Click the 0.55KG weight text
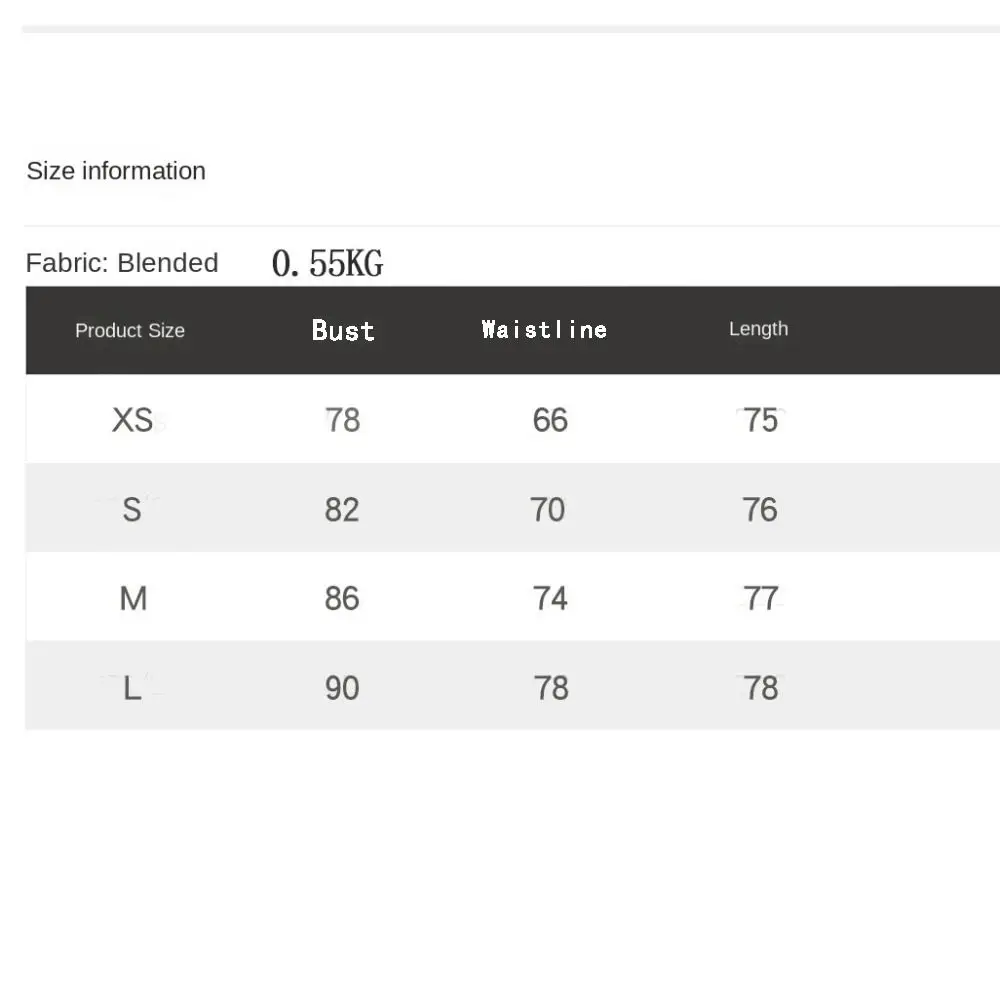The width and height of the screenshot is (1000, 1000). click(x=327, y=263)
